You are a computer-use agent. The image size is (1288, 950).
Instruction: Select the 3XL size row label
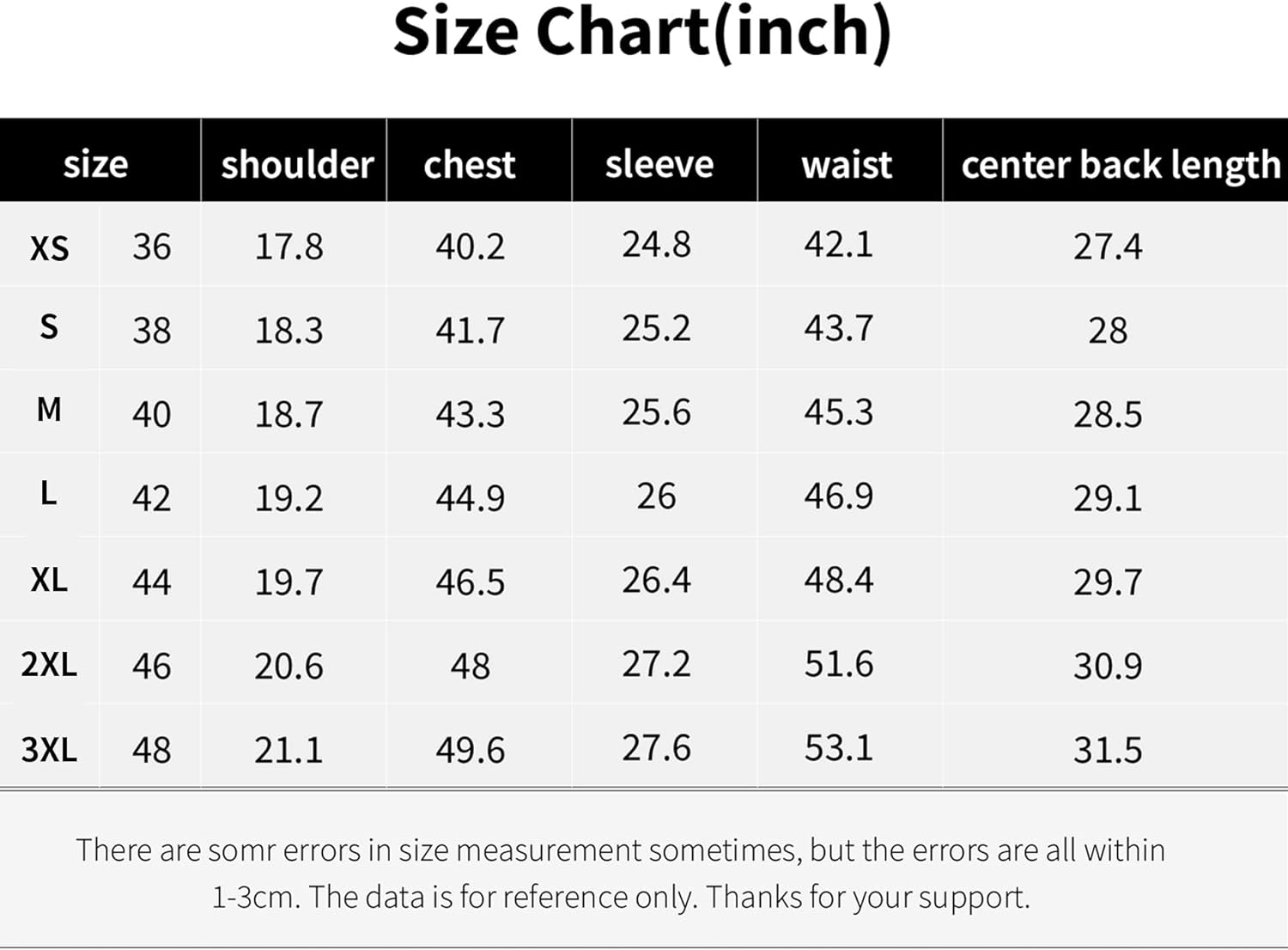coord(49,750)
